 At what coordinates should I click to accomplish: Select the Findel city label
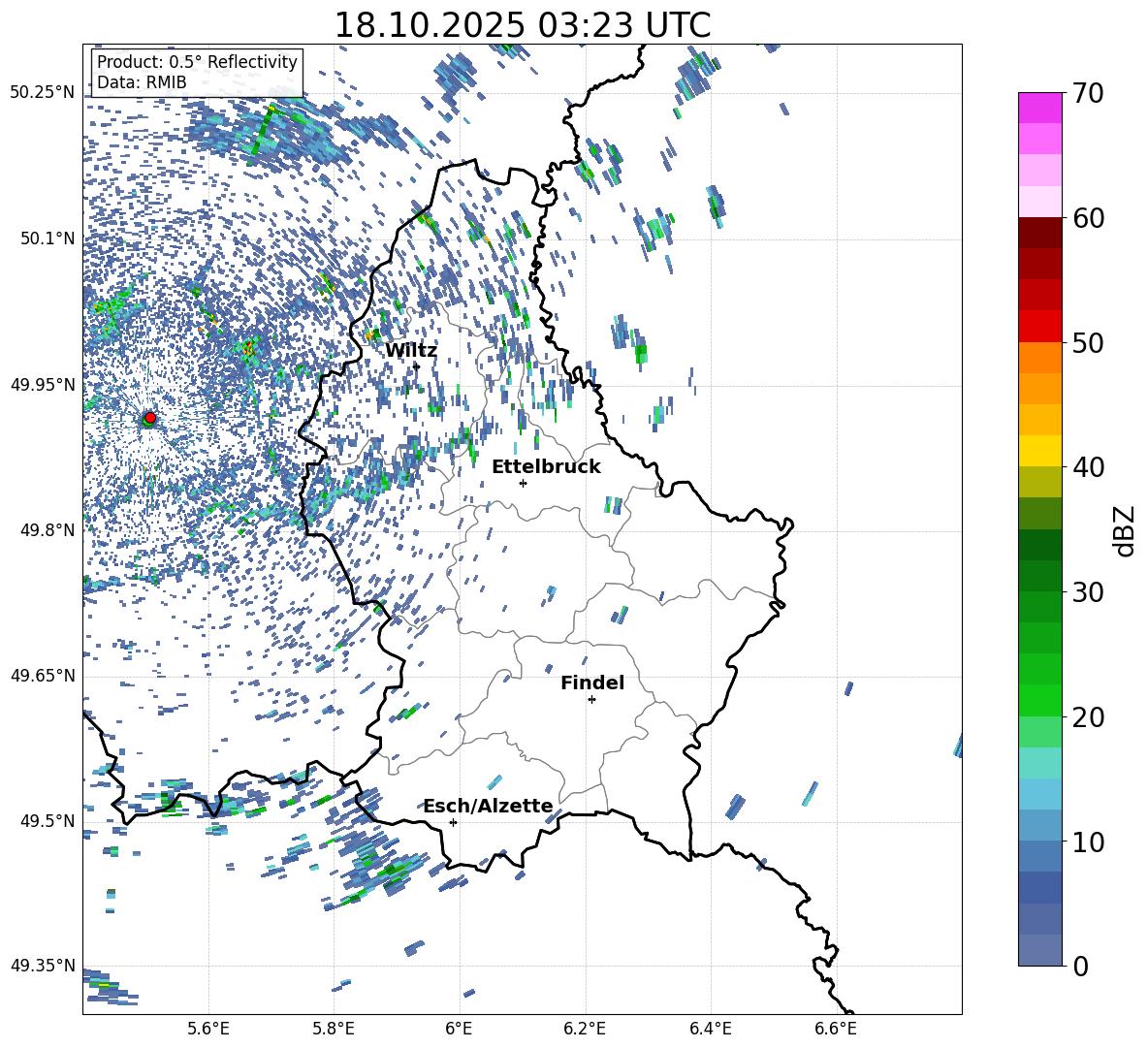coord(592,683)
